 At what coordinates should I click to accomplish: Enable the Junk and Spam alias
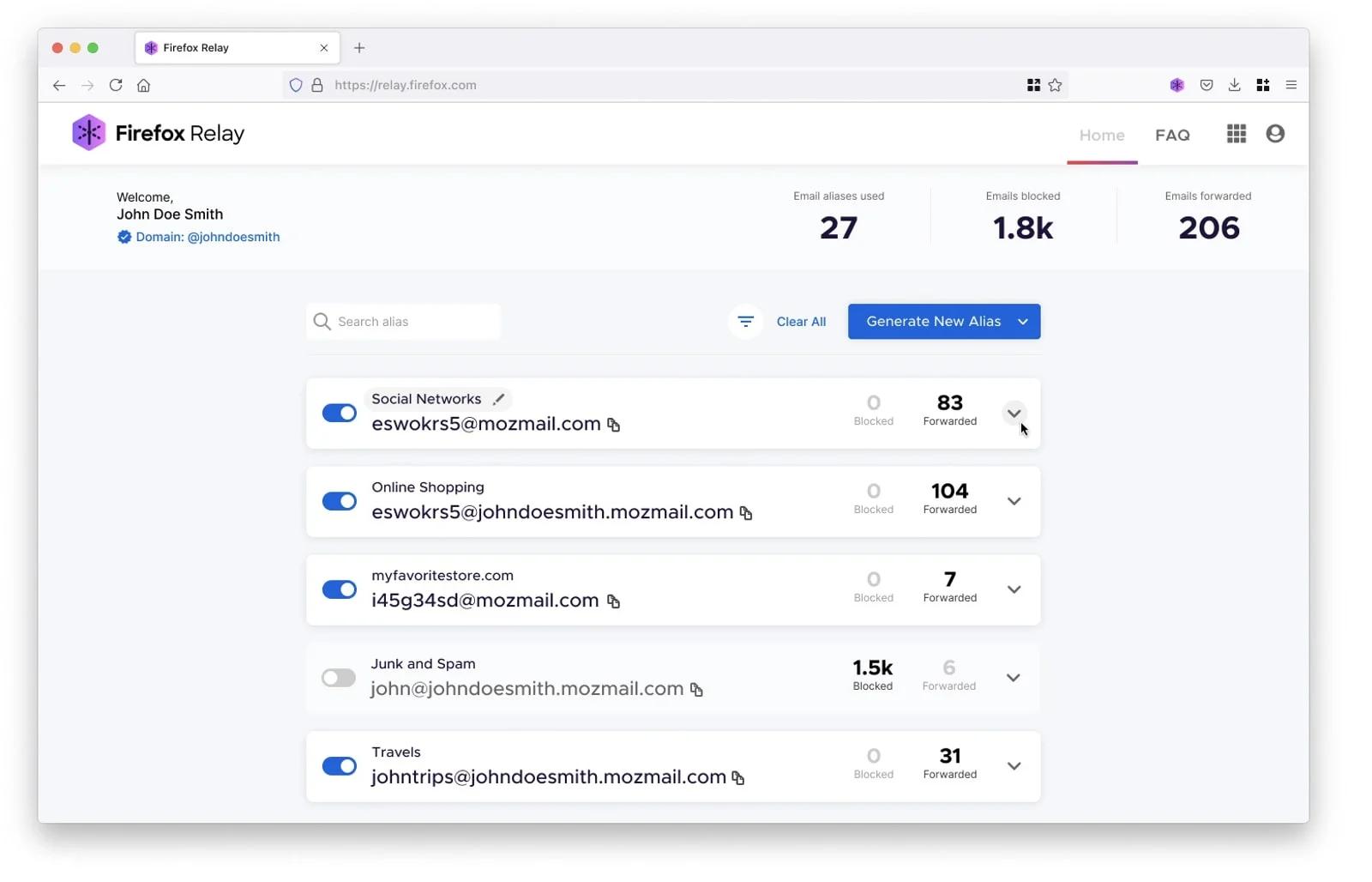click(338, 677)
